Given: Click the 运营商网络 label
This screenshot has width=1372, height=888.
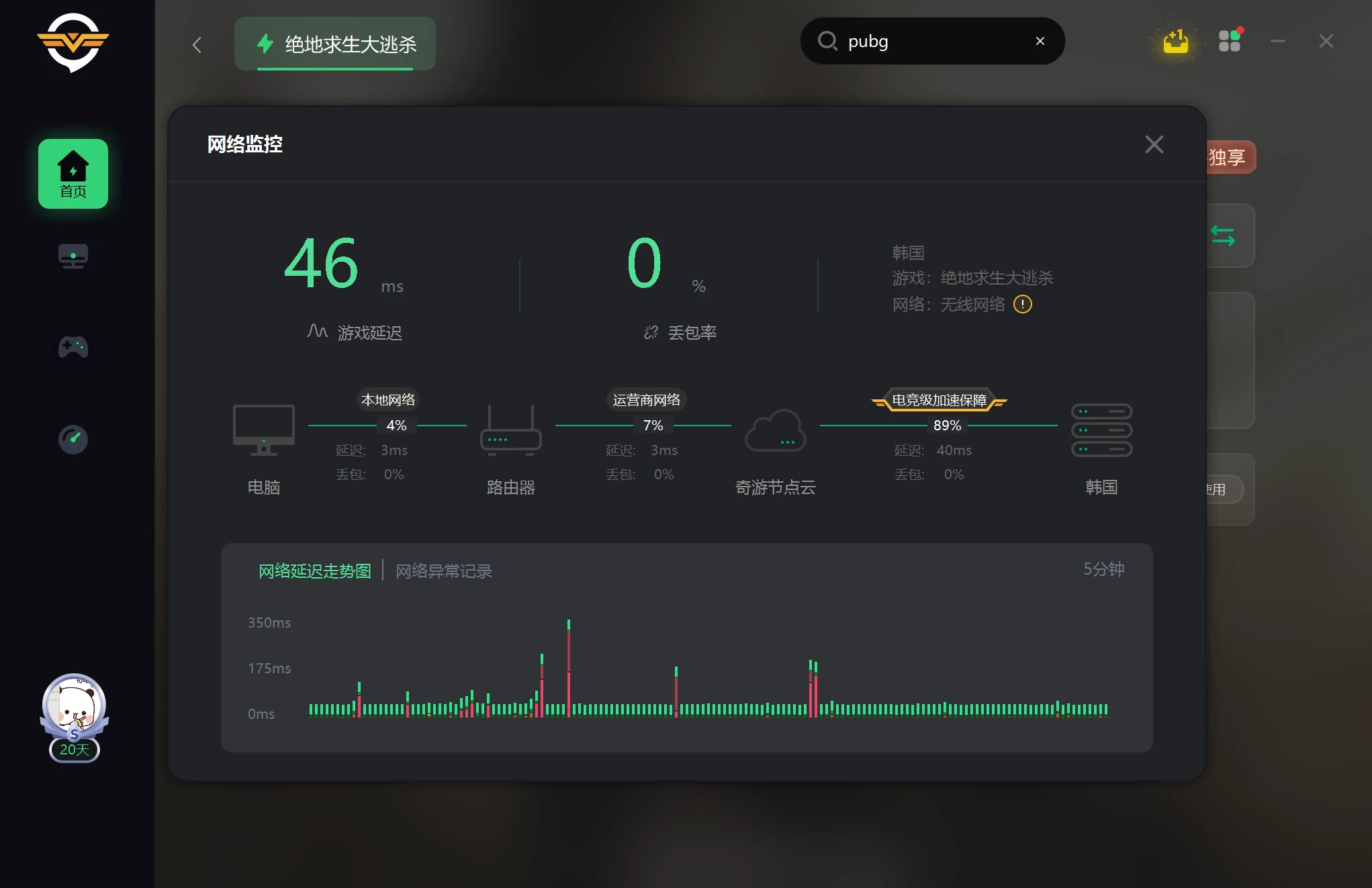Looking at the screenshot, I should pos(647,400).
